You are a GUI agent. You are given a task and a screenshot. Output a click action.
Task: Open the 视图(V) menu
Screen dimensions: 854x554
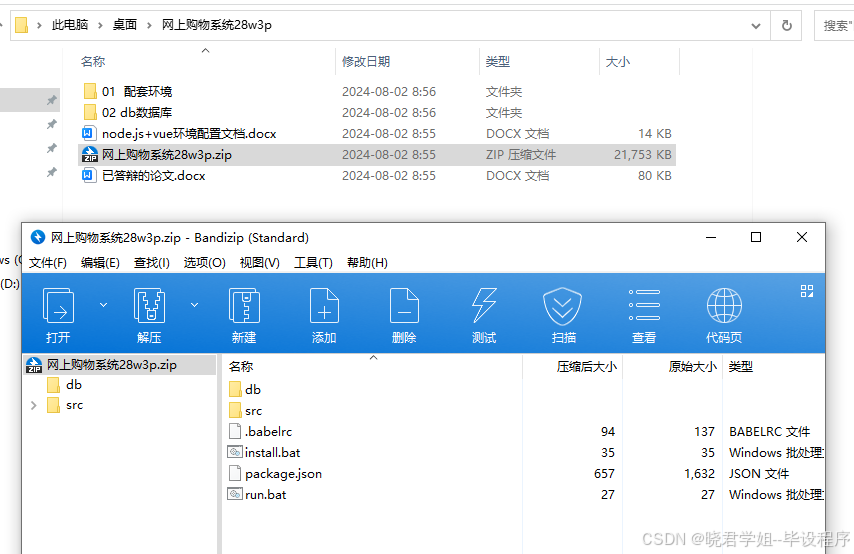[260, 263]
